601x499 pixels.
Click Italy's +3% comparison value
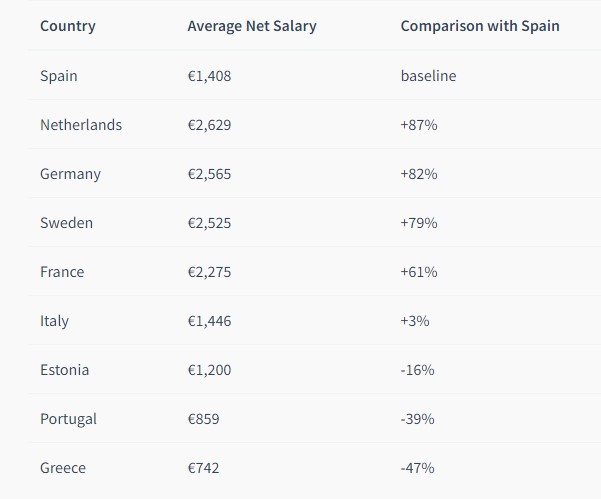[415, 321]
